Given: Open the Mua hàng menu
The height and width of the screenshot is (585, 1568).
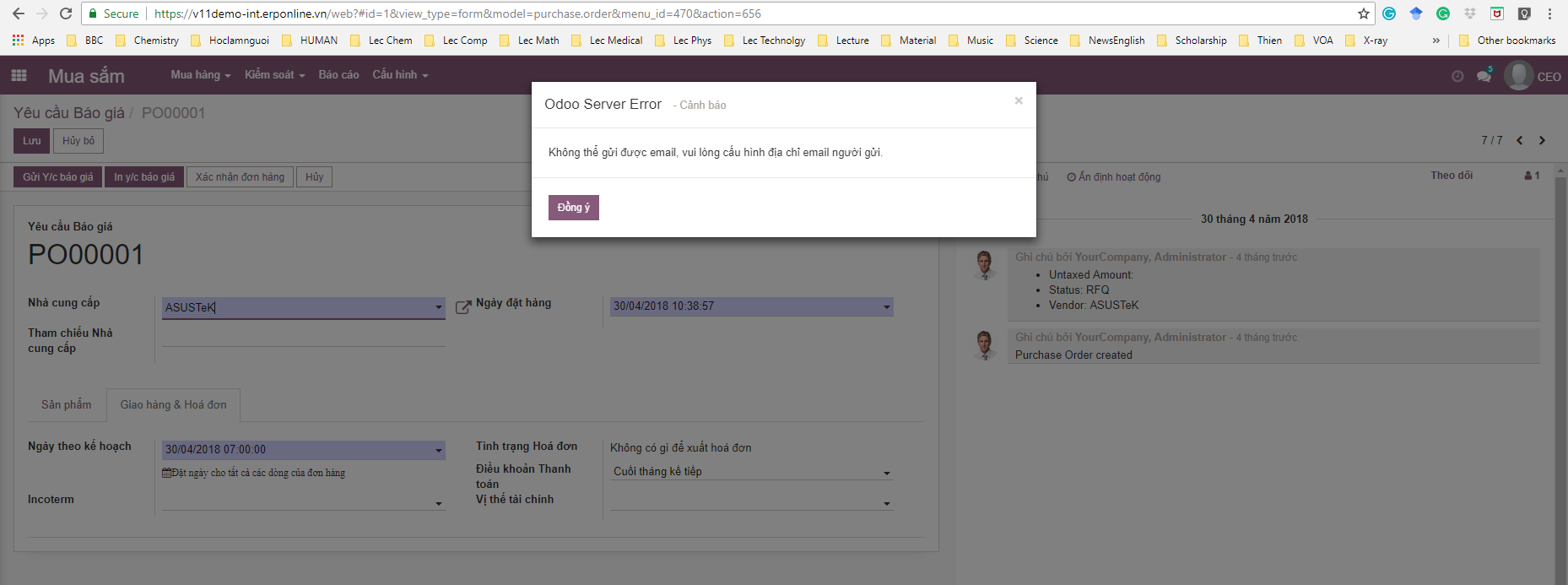Looking at the screenshot, I should coord(201,75).
